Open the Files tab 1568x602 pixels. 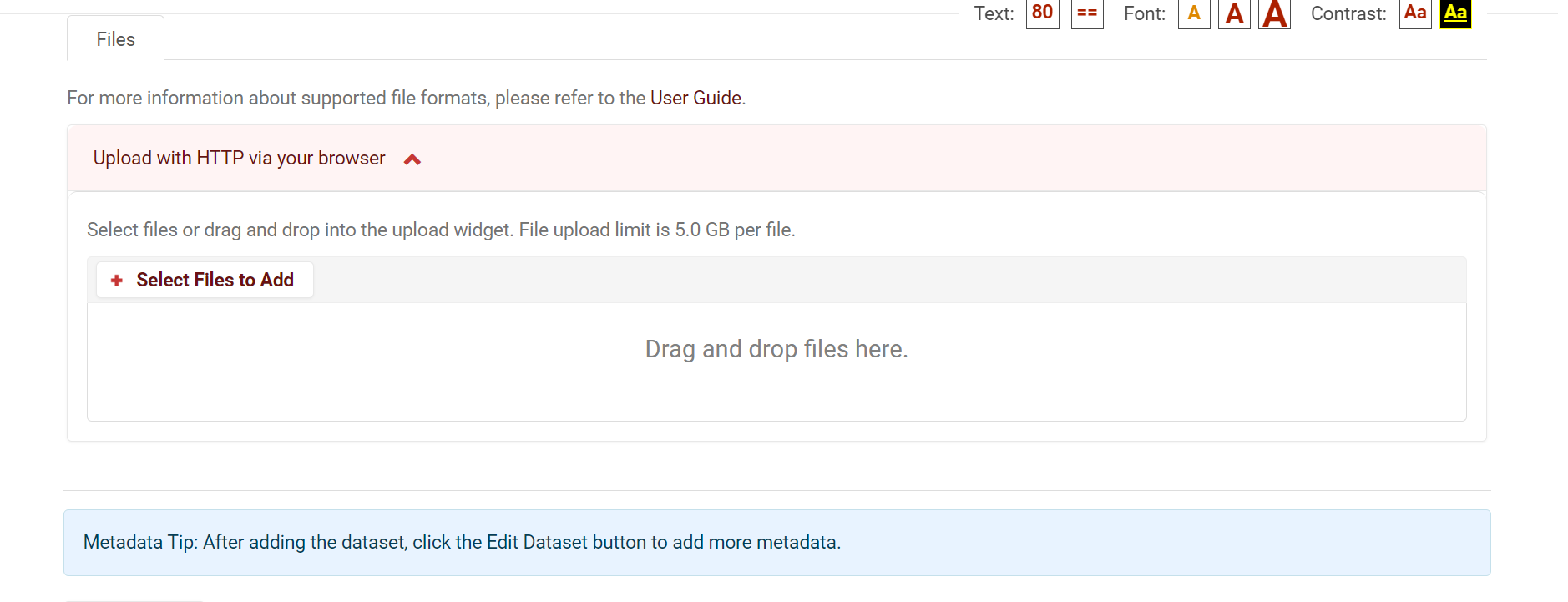pos(115,39)
